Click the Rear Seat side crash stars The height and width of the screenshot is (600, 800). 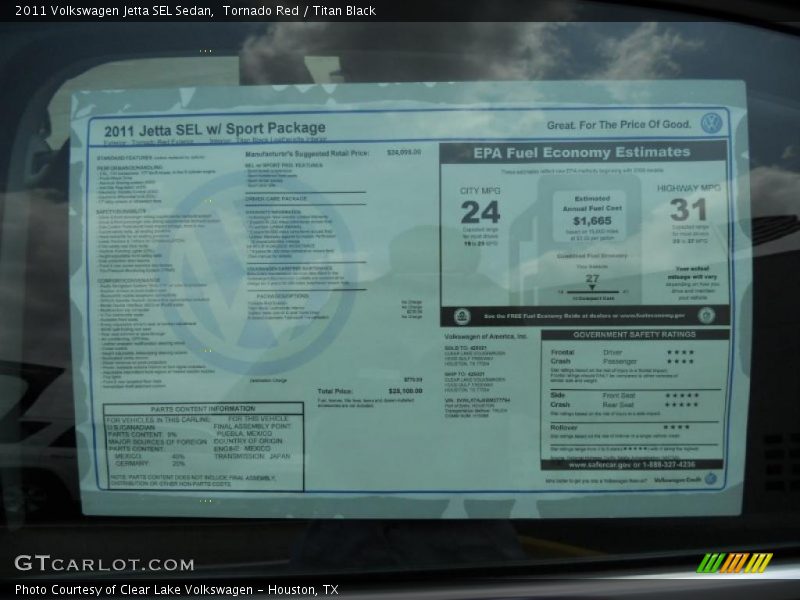682,405
